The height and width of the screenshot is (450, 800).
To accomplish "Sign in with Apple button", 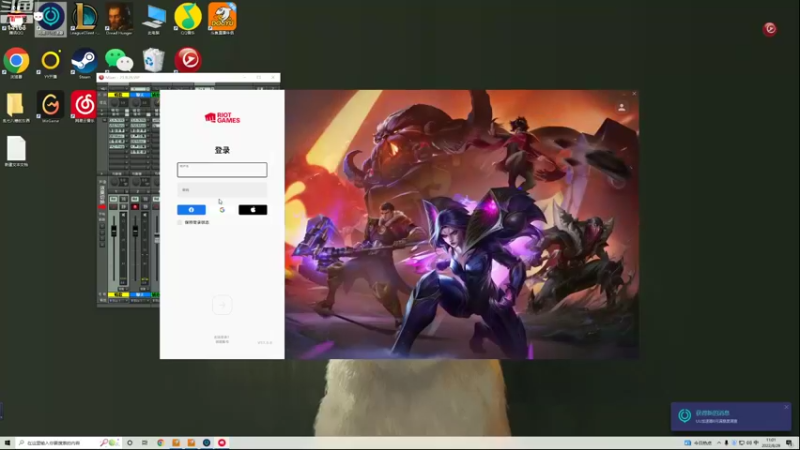I will (253, 210).
